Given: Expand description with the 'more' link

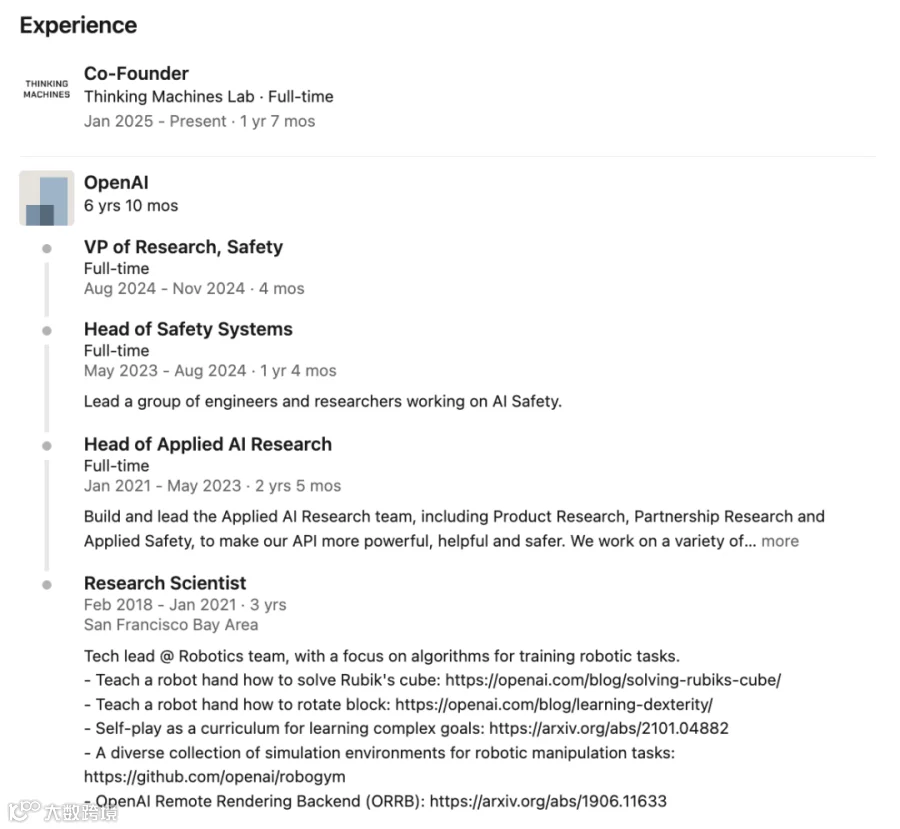Looking at the screenshot, I should click(x=779, y=541).
